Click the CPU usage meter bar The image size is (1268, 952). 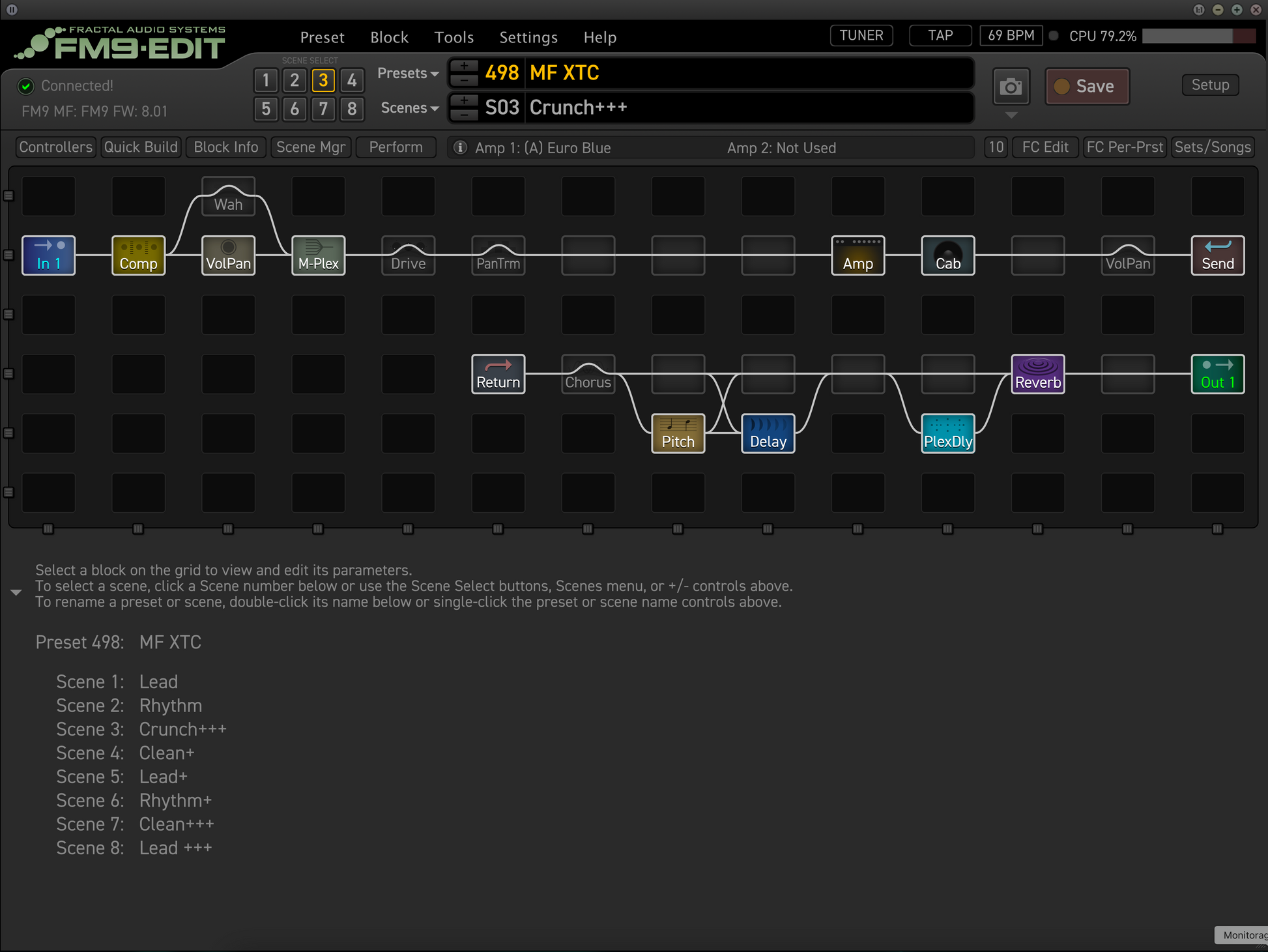pyautogui.click(x=1198, y=36)
